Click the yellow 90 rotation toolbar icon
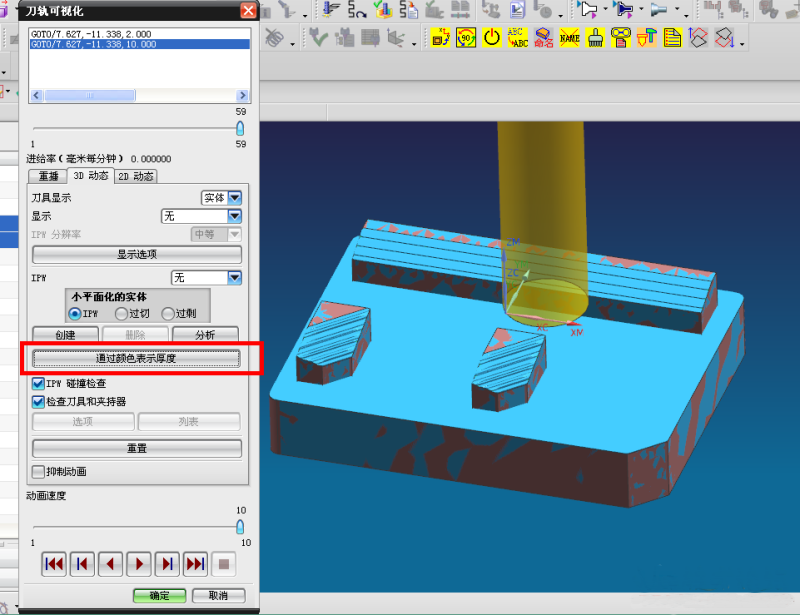 (x=466, y=38)
